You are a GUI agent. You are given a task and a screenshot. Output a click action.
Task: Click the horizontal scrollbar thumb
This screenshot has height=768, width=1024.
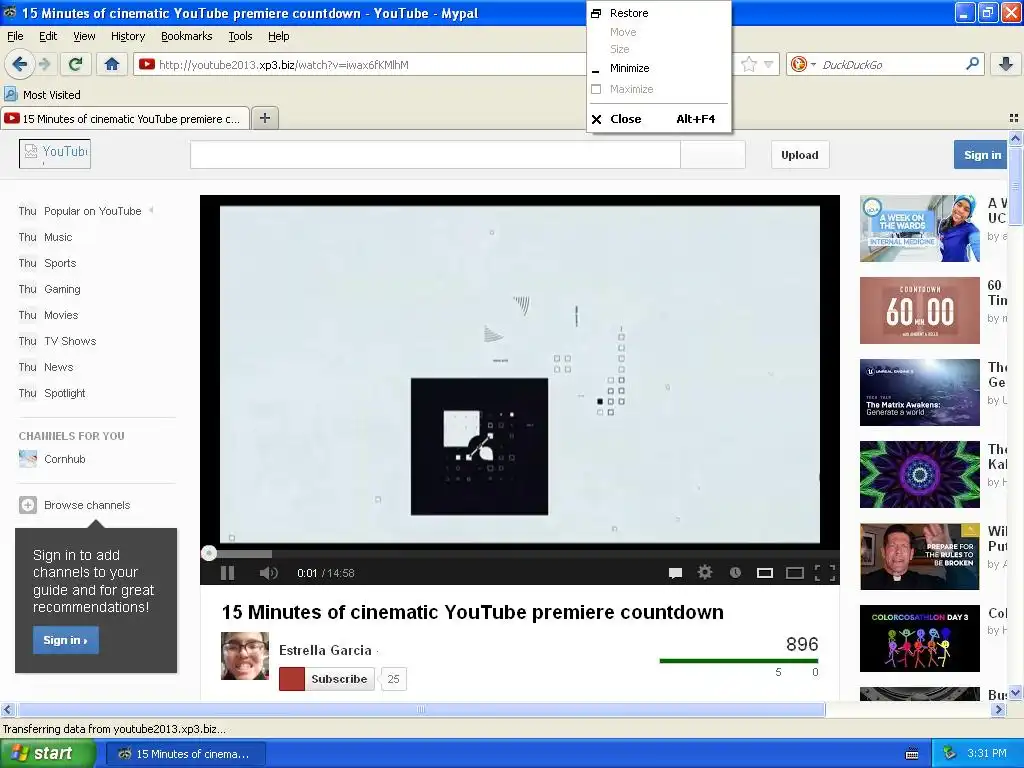click(x=421, y=709)
